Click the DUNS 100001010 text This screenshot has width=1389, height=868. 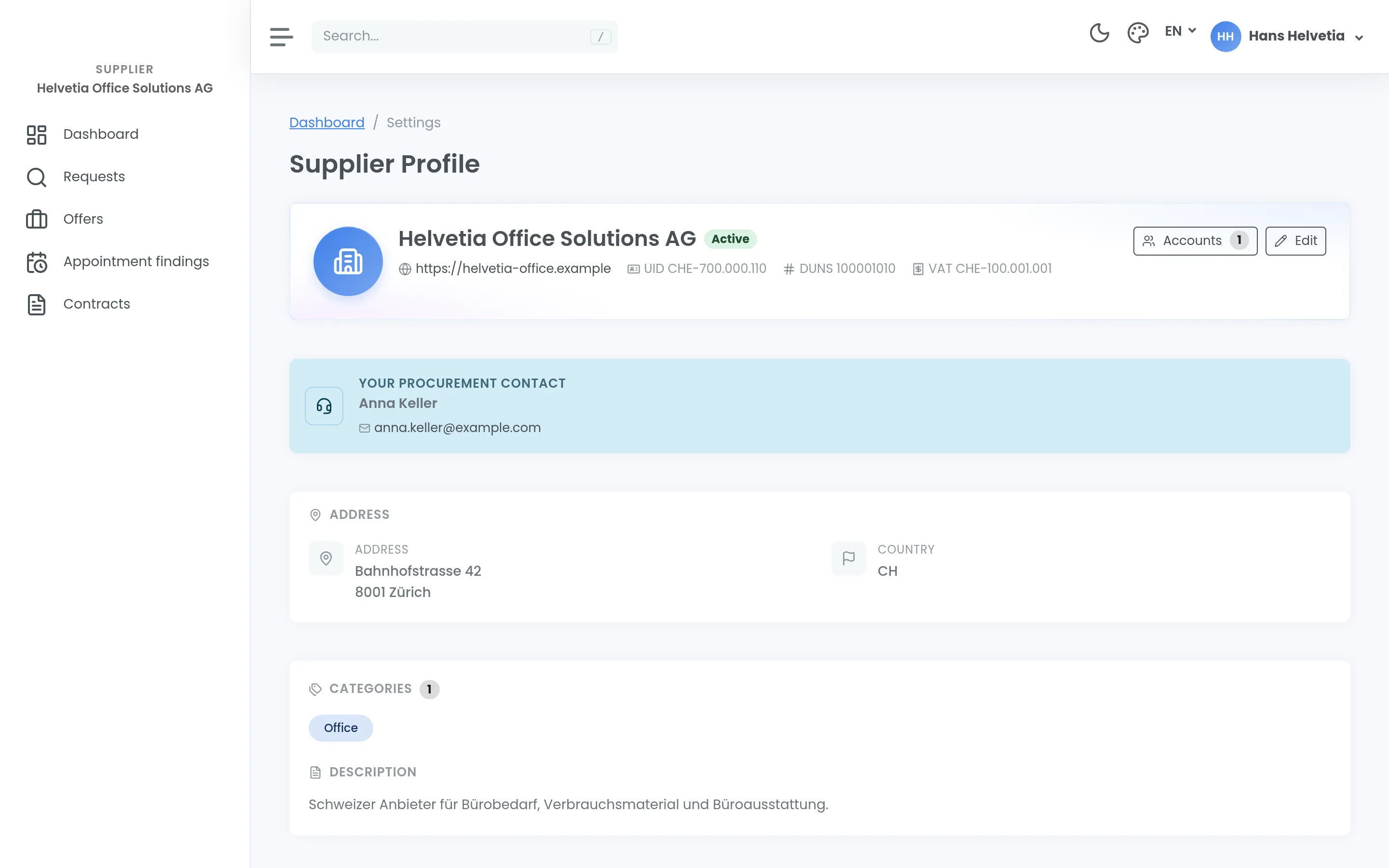tap(847, 269)
